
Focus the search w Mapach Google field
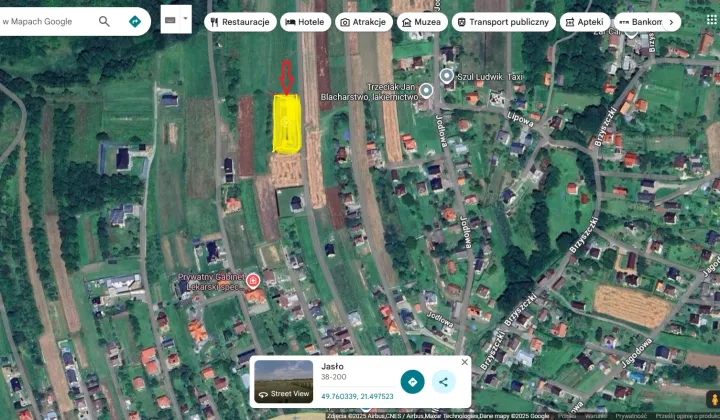pos(46,21)
